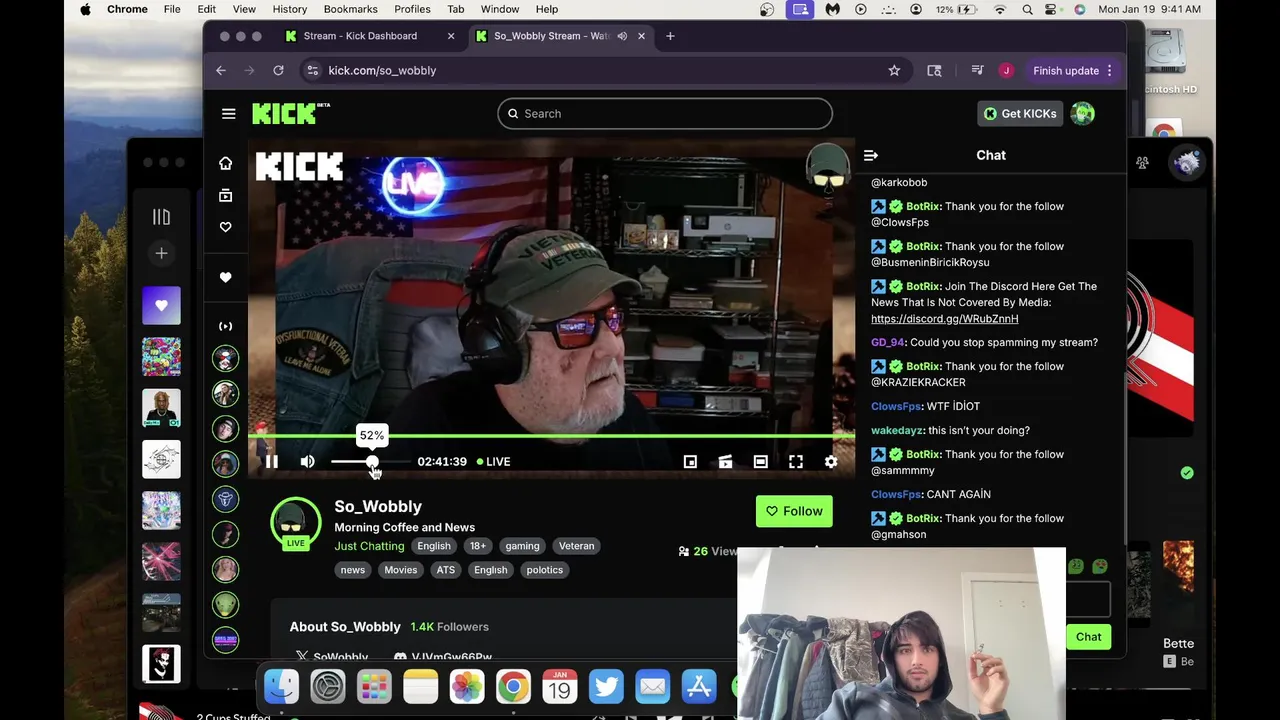Viewport: 1280px width, 720px height.
Task: Open the So_Wobbly profile avatar with LIVE badge
Action: tap(295, 523)
